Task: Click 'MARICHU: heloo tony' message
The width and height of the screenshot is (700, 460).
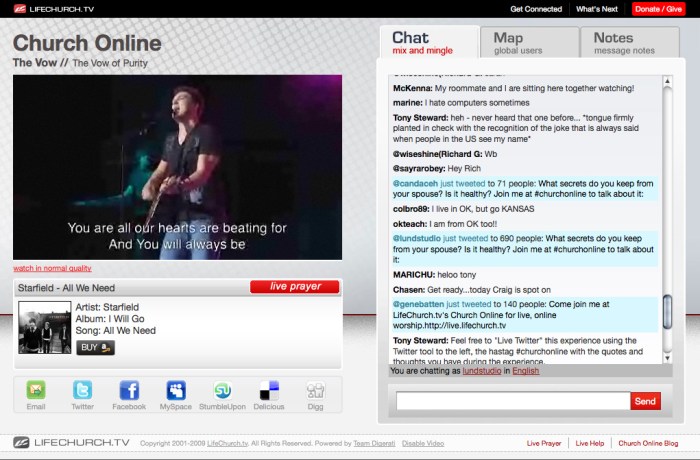Action: [x=434, y=275]
